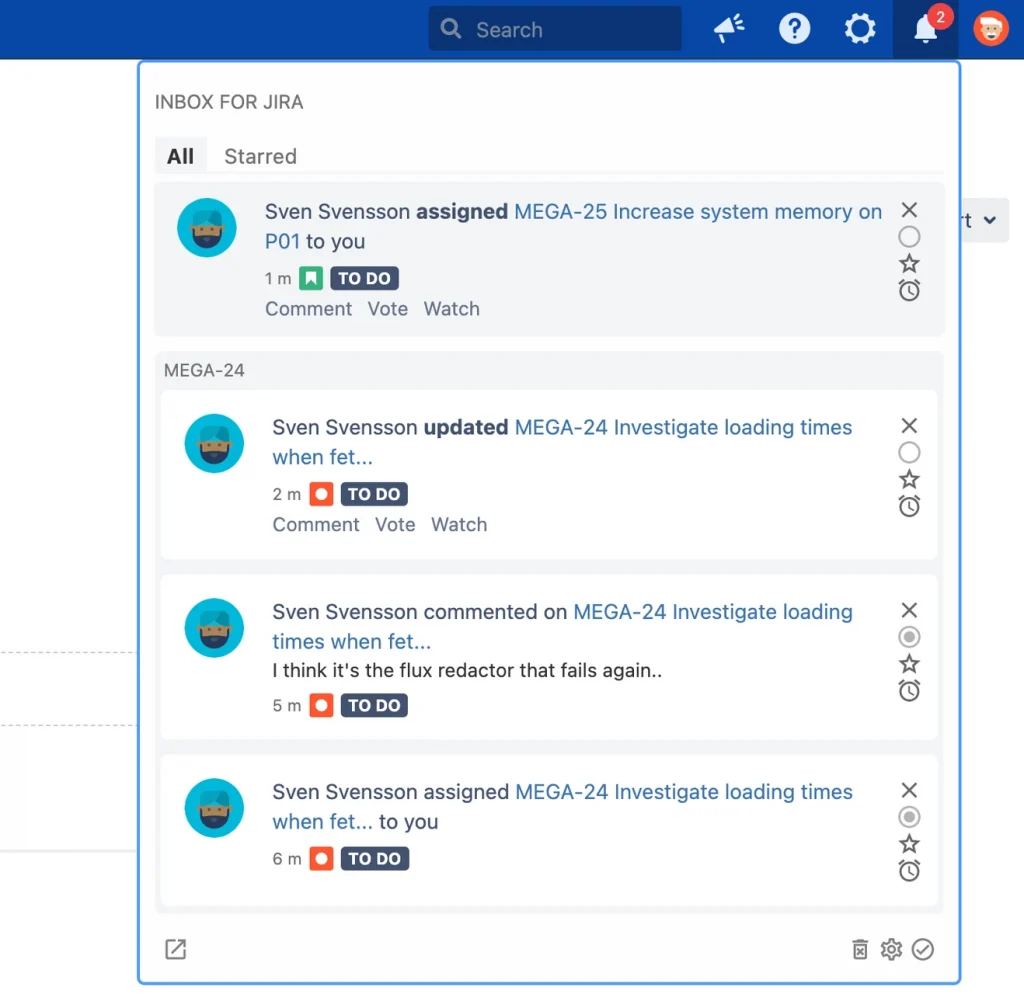Click Comment on MEGA-24 updated notification
This screenshot has height=994, width=1024.
[x=315, y=524]
